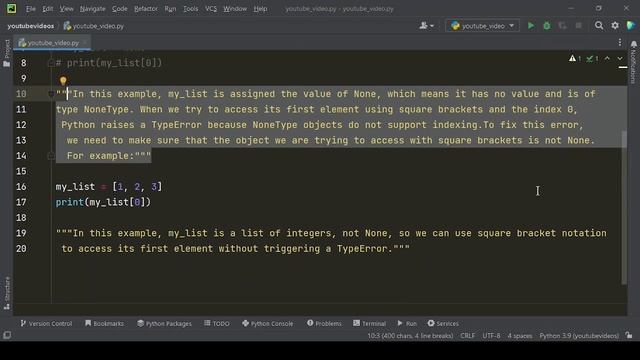
Task: Toggle the comment fold marker at line 8
Action: 51,63
